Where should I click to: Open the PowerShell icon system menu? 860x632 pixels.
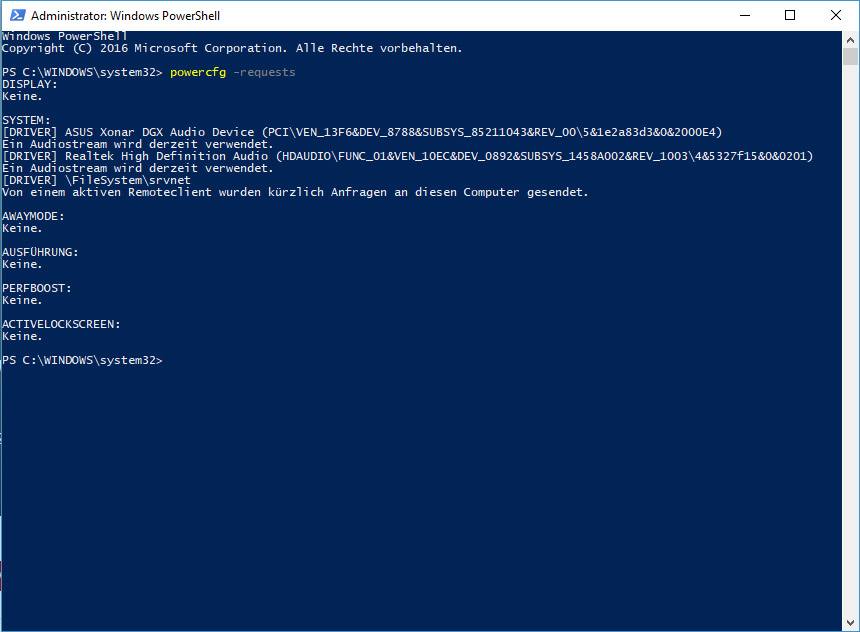pyautogui.click(x=18, y=15)
